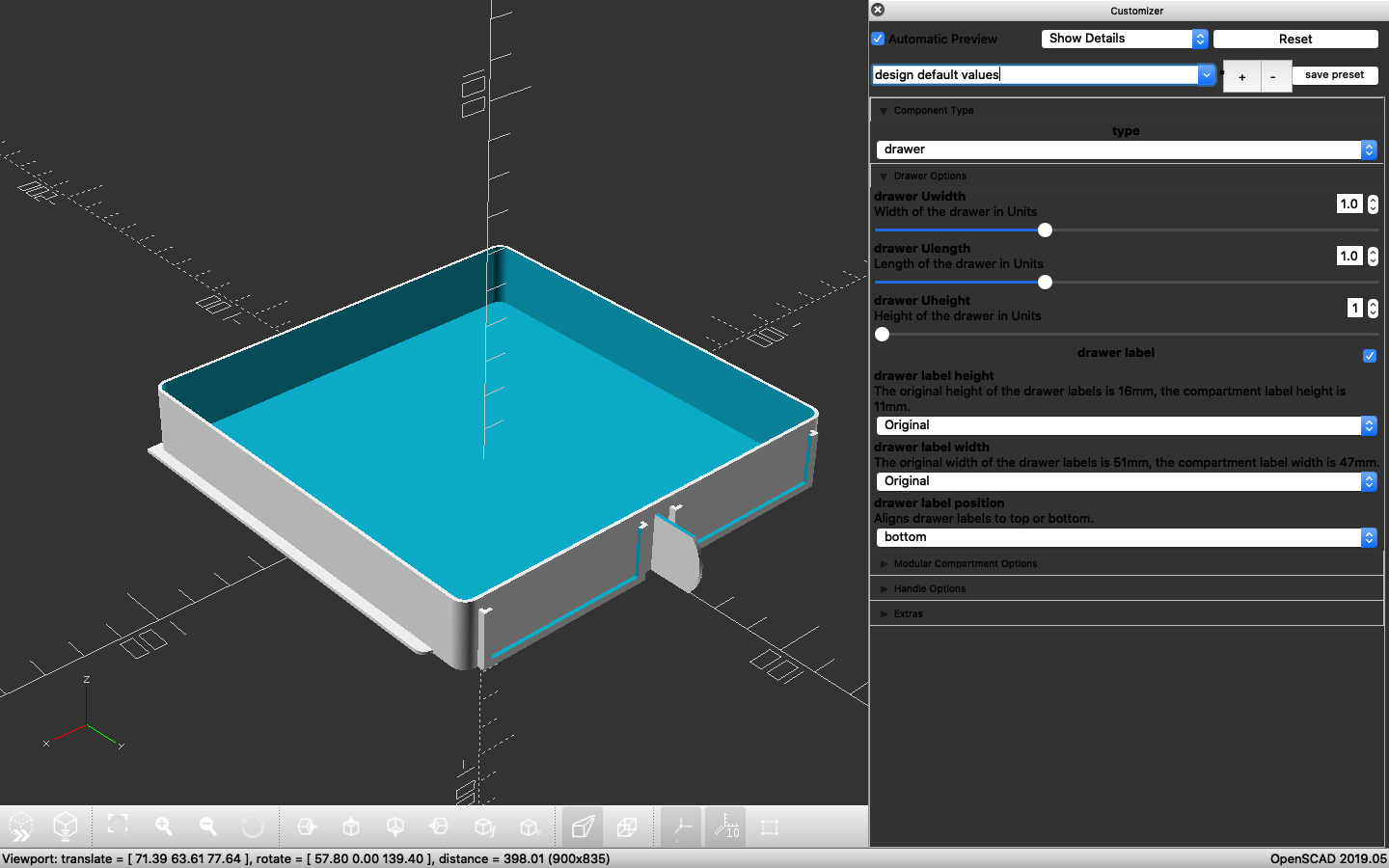Switch to the Bottom view cube icon

pyautogui.click(x=395, y=827)
